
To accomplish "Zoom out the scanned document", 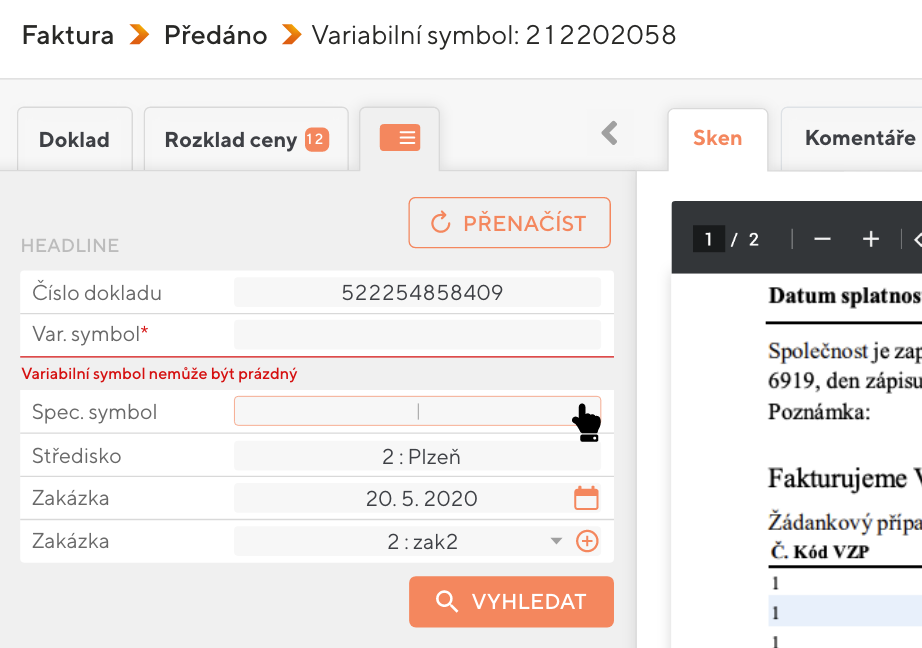I will coord(822,239).
